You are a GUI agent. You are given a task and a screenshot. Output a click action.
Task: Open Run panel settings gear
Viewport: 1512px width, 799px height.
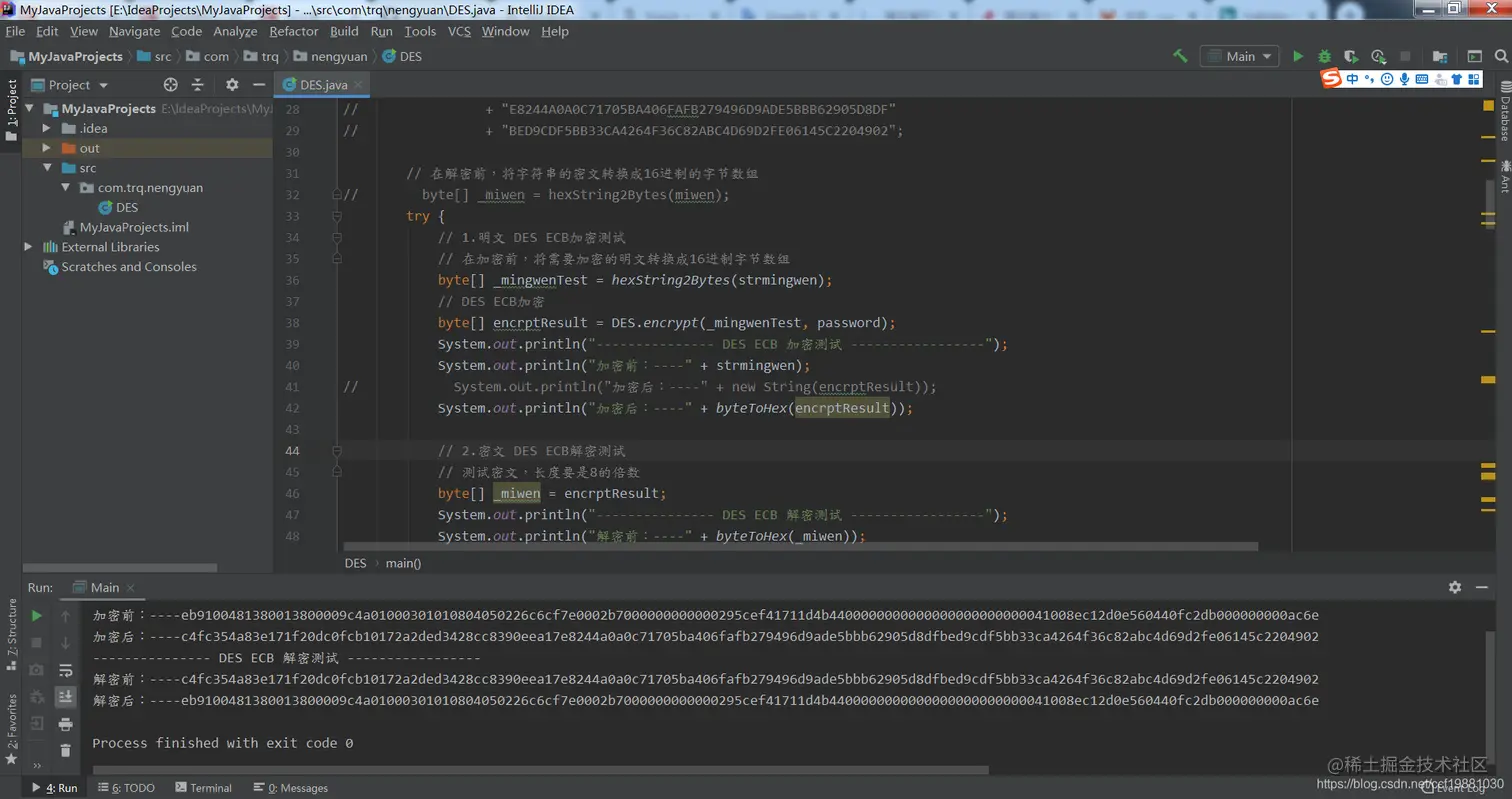[x=1455, y=587]
